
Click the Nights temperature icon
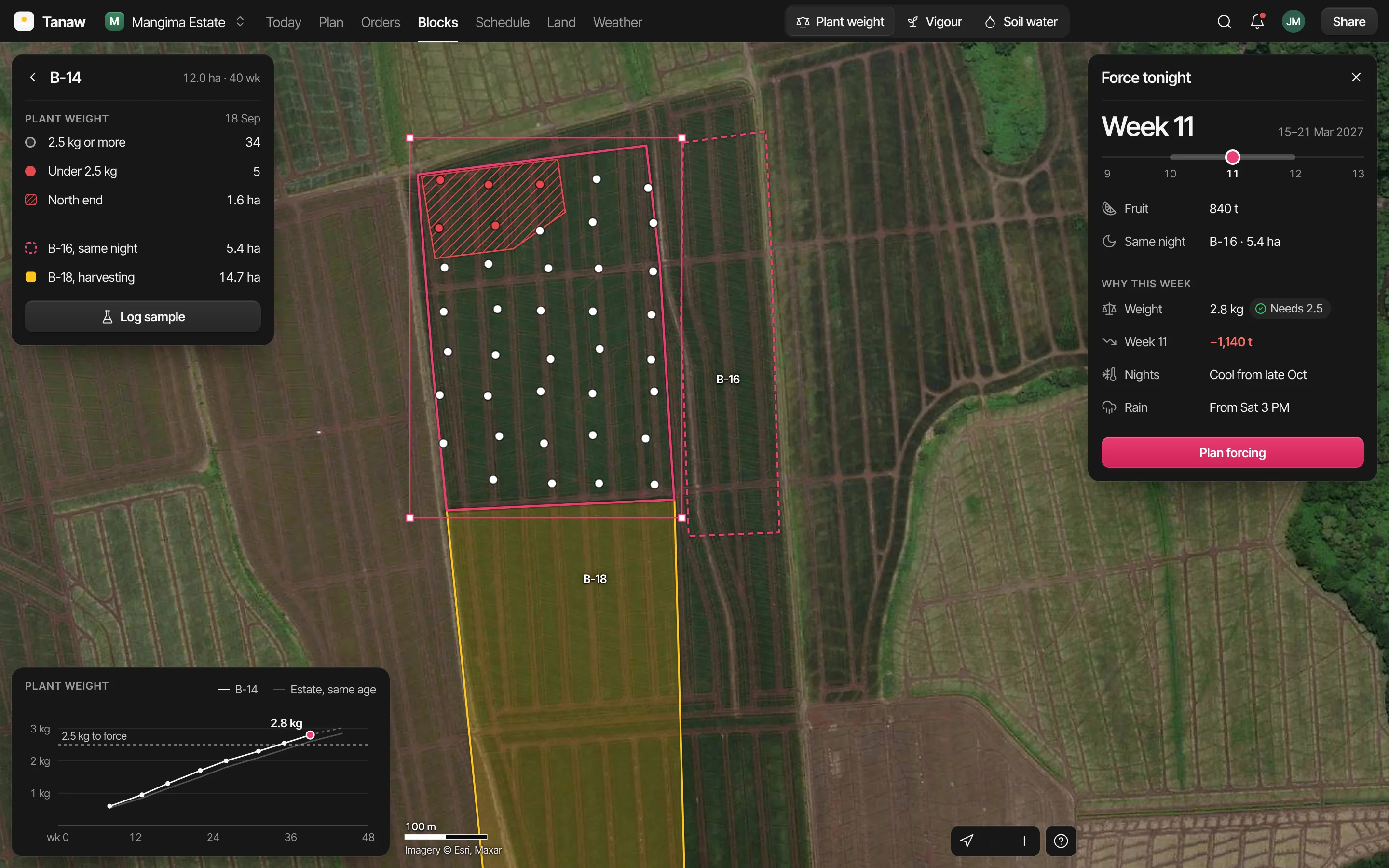click(x=1109, y=374)
